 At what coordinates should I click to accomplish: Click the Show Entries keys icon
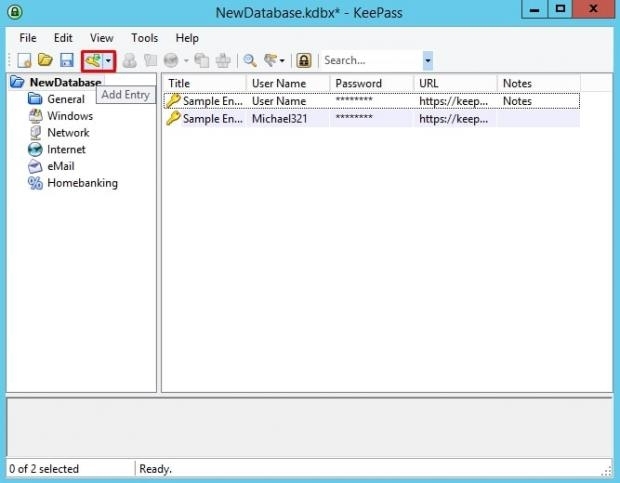tap(271, 60)
